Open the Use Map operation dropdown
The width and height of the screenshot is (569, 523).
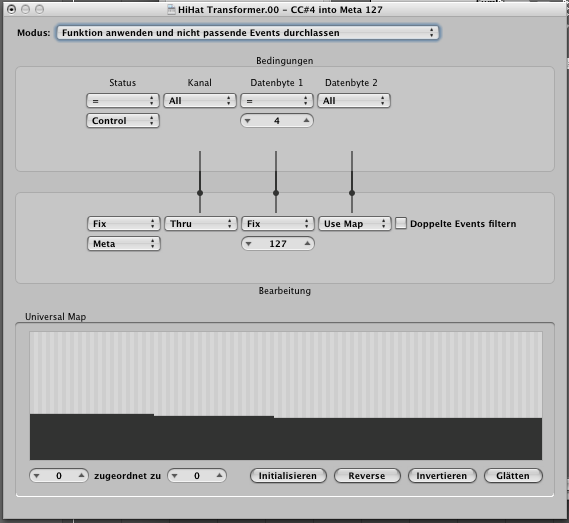pyautogui.click(x=355, y=224)
